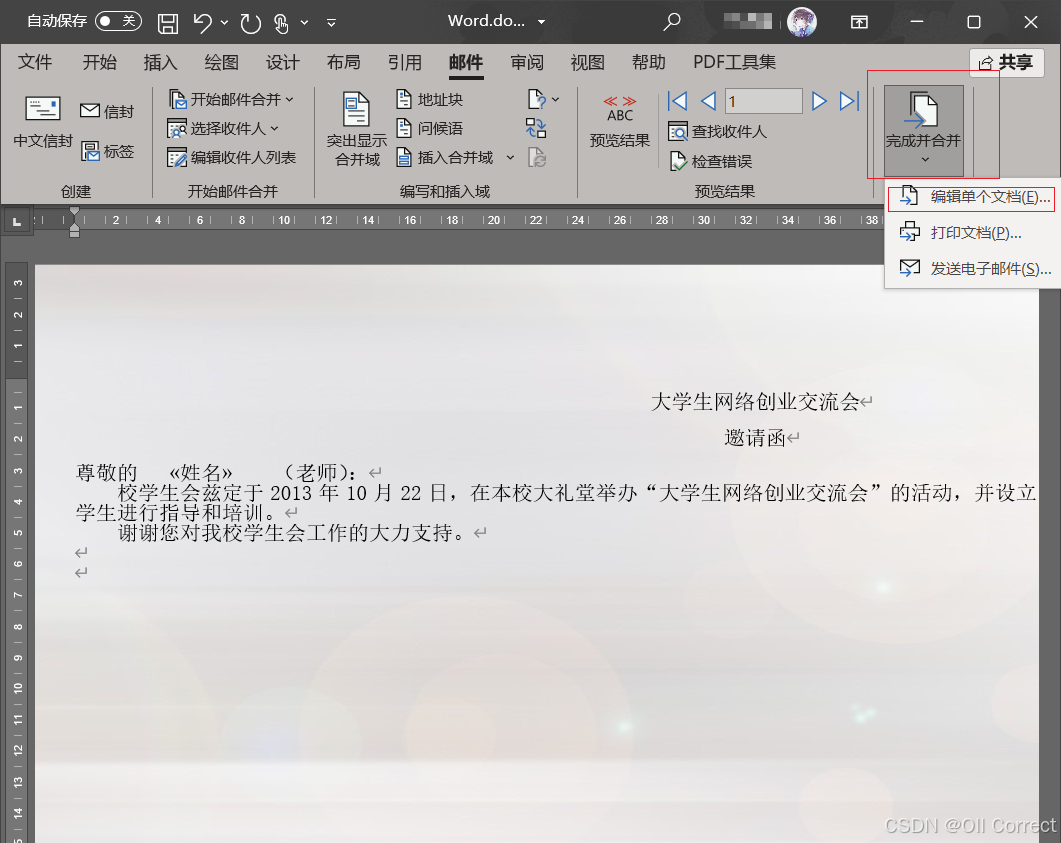Image resolution: width=1061 pixels, height=843 pixels.
Task: Create labels with 标签
Action: [x=107, y=151]
